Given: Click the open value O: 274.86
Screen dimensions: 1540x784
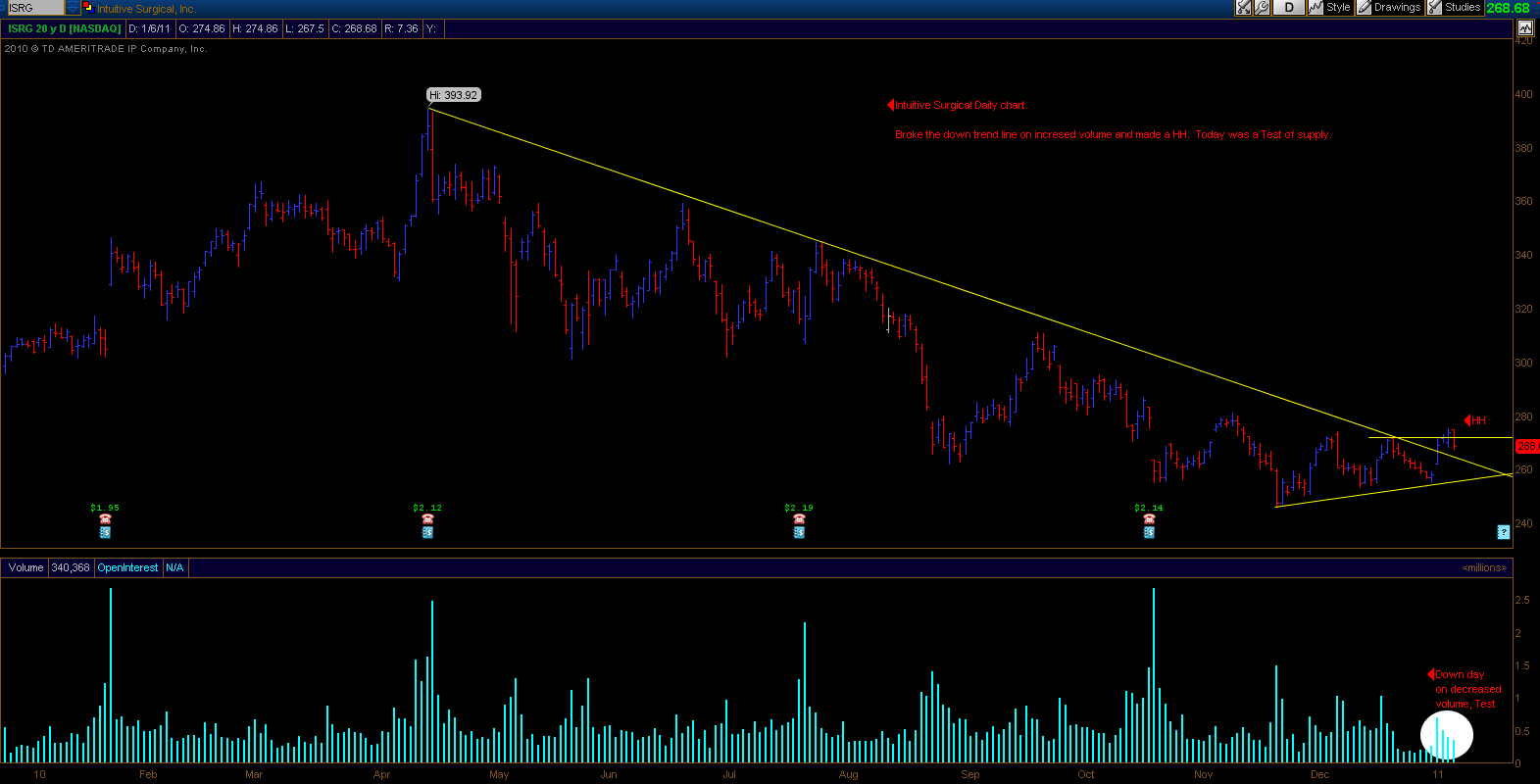Looking at the screenshot, I should pyautogui.click(x=202, y=28).
